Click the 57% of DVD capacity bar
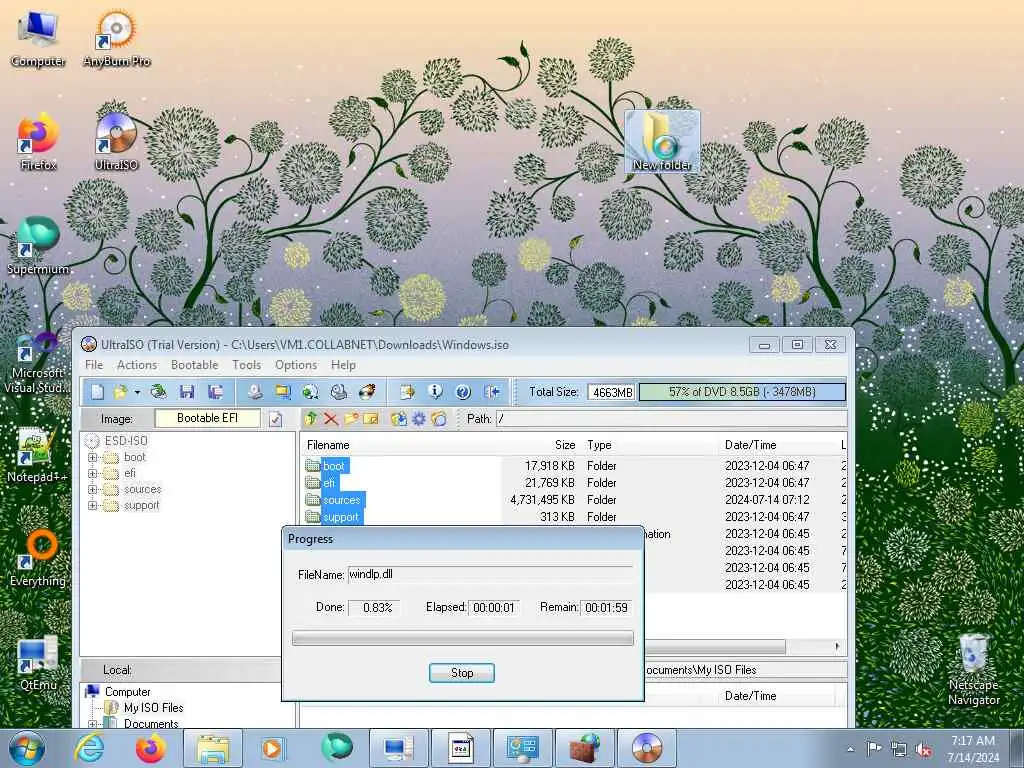Image resolution: width=1024 pixels, height=768 pixels. coord(742,392)
